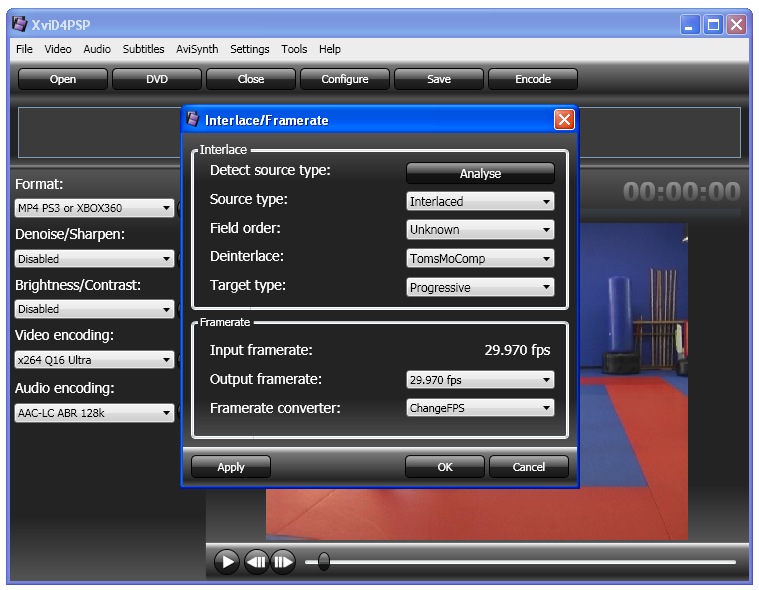This screenshot has height=590, width=759.
Task: Cancel the Interlace/Framerate dialog
Action: (x=529, y=467)
